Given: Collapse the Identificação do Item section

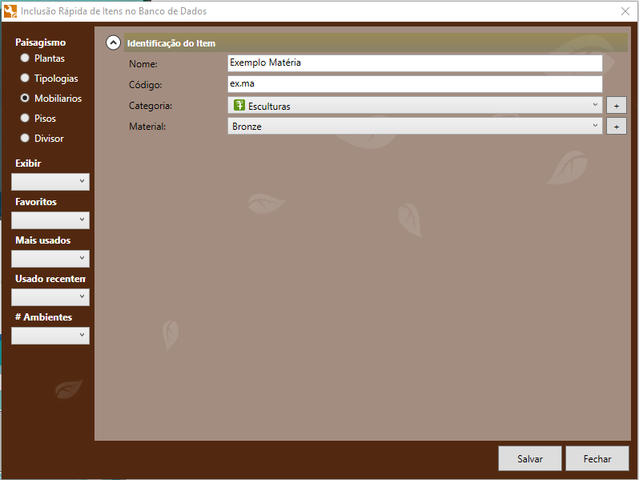Looking at the screenshot, I should pyautogui.click(x=113, y=43).
